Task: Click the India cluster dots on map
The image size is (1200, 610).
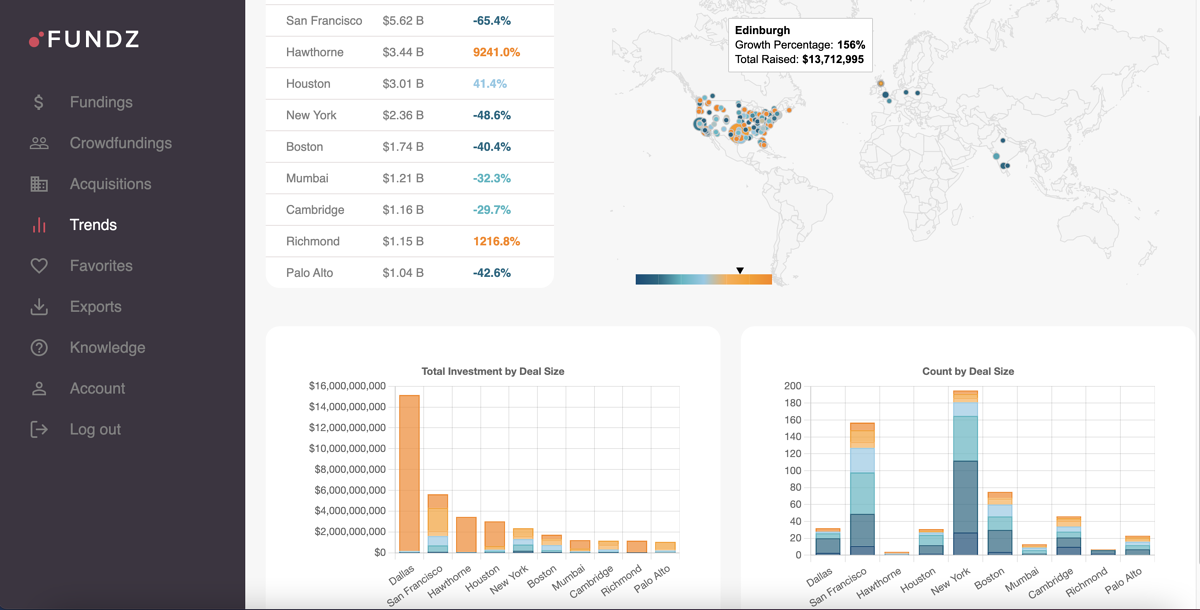Action: pos(1002,156)
